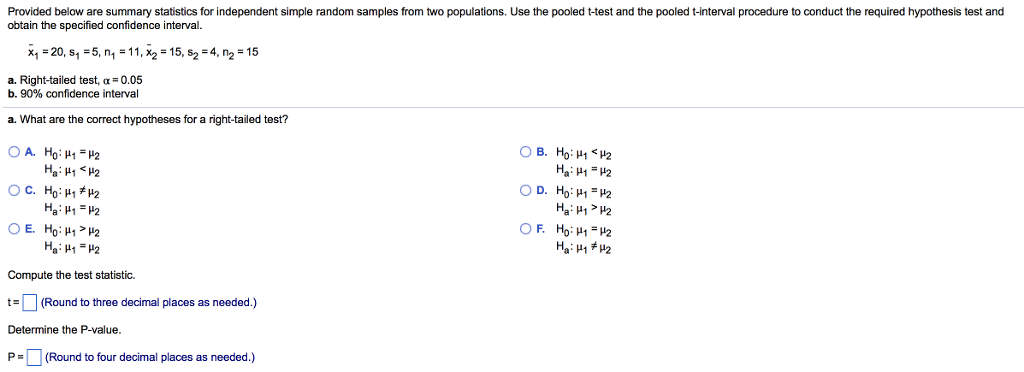
Task: Pick option D radio button
Action: 527,191
